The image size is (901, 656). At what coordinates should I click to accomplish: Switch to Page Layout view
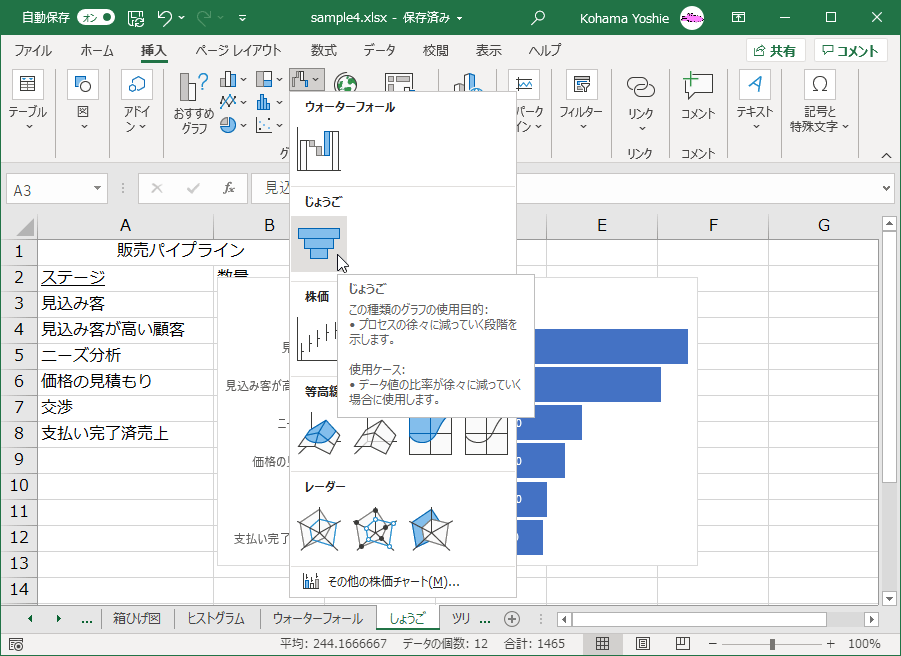(x=642, y=643)
